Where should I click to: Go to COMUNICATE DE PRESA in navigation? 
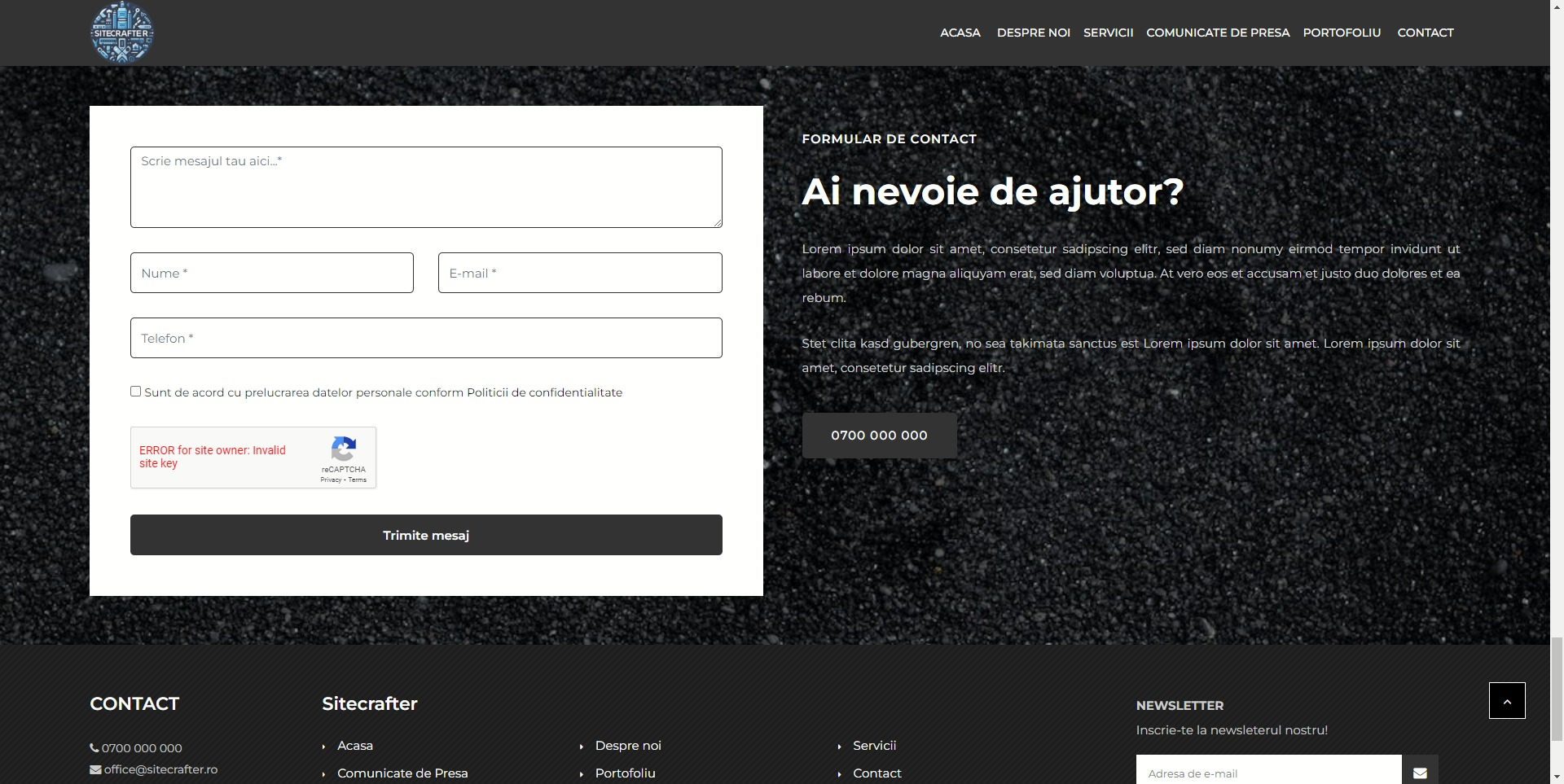pyautogui.click(x=1218, y=33)
